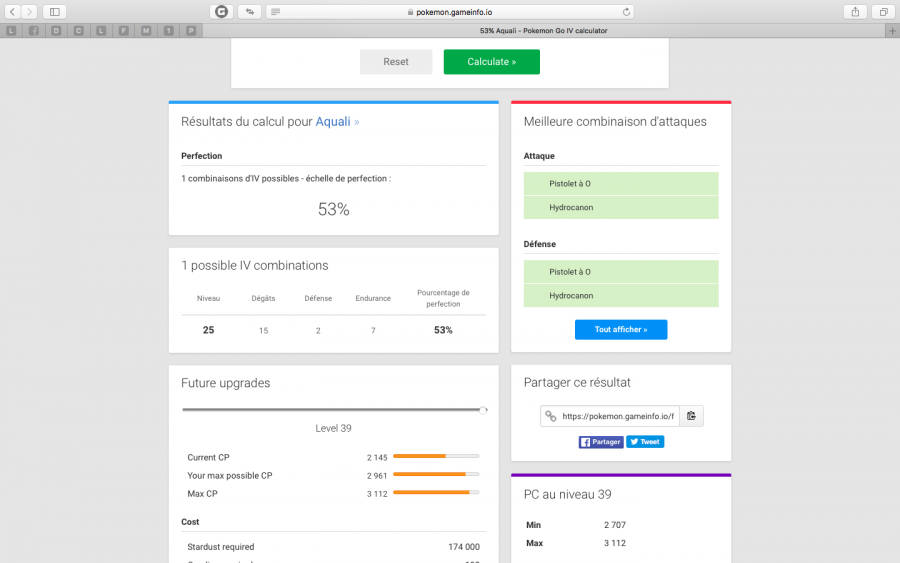Select the 53% Aquali tab

[x=543, y=31]
